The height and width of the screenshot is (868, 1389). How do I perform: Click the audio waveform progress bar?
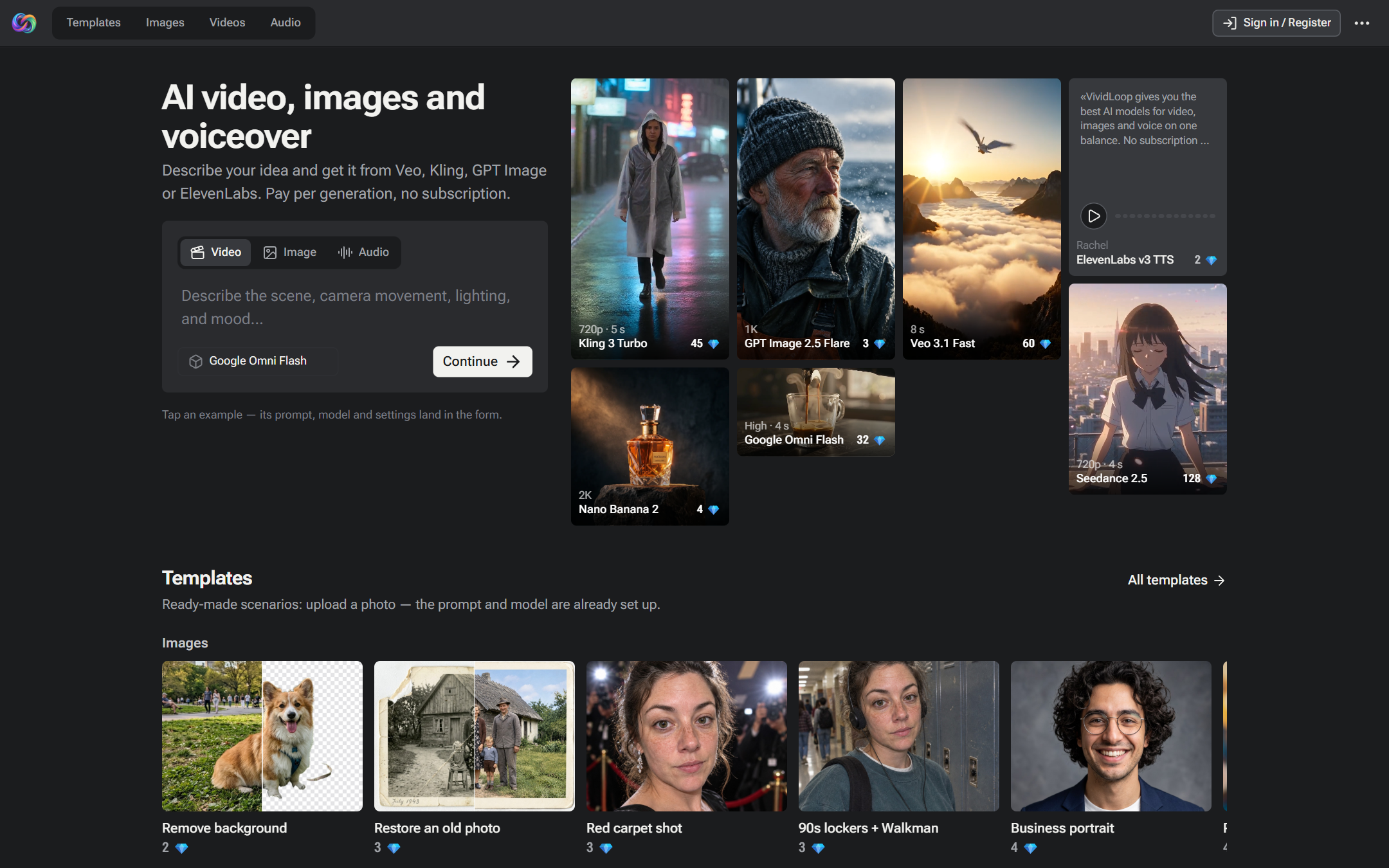1165,216
